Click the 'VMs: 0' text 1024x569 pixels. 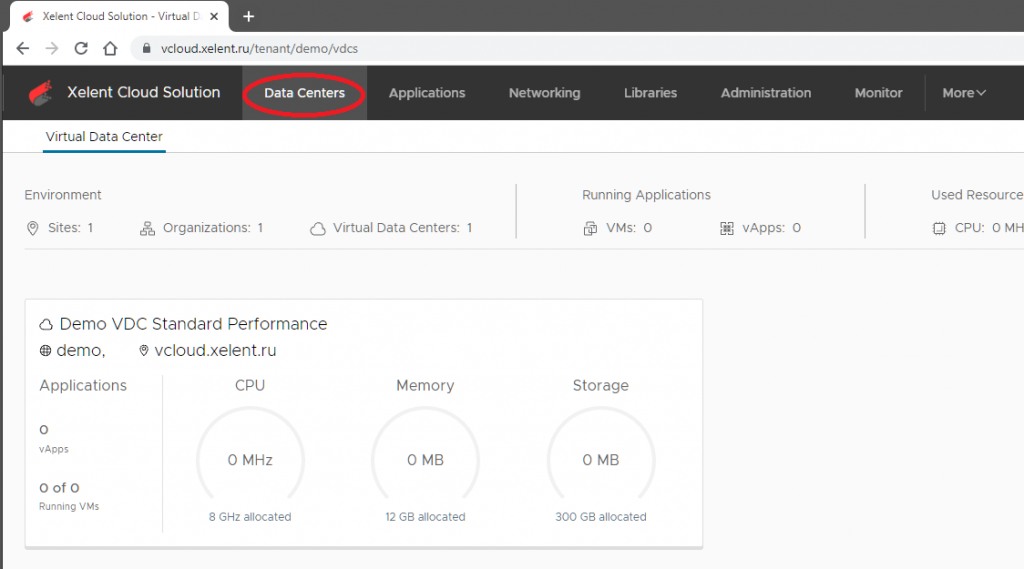point(629,227)
